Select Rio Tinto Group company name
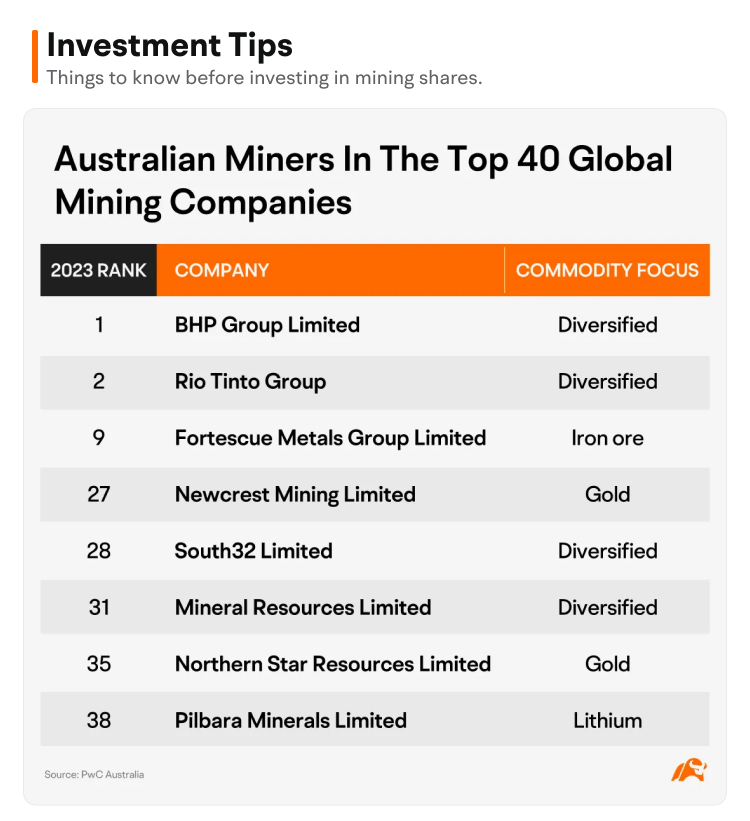 click(x=250, y=381)
